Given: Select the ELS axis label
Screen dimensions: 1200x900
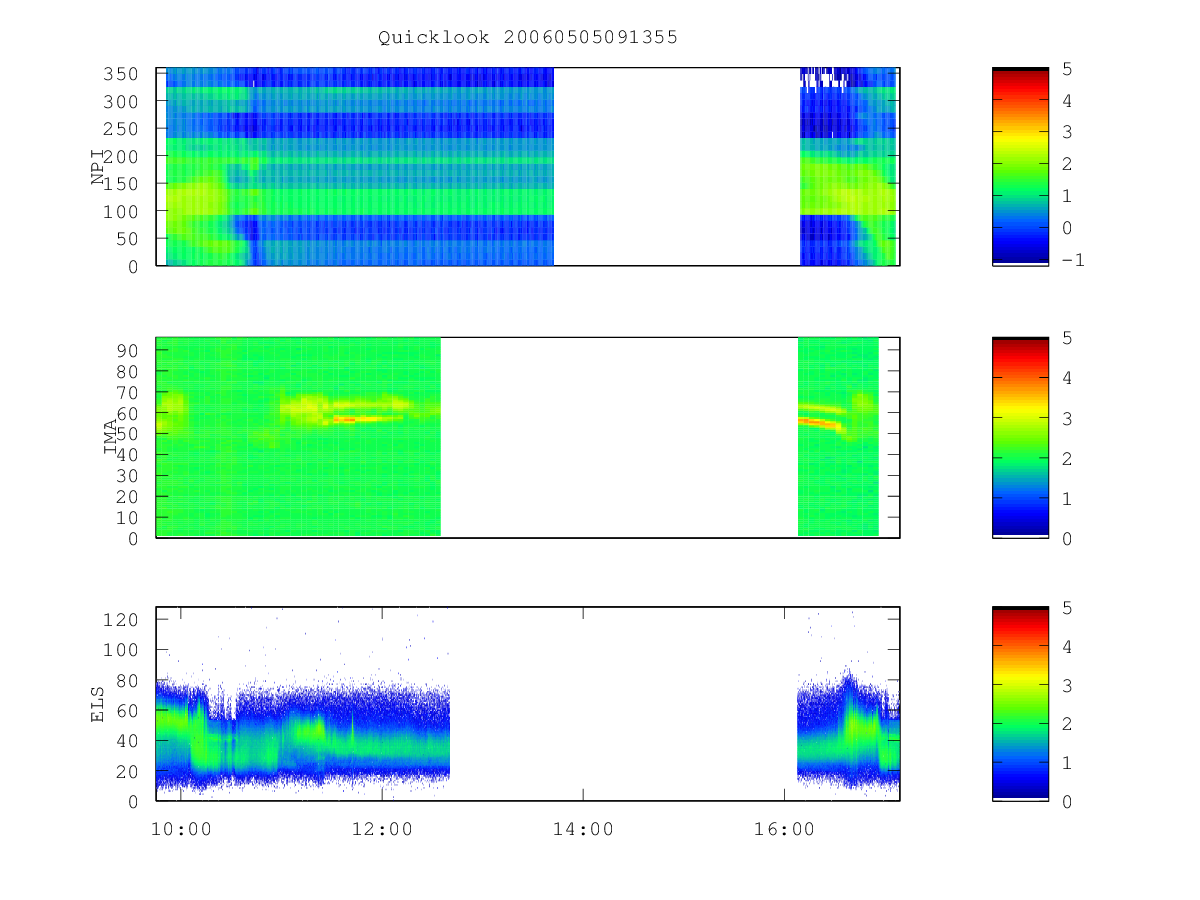Looking at the screenshot, I should [x=99, y=704].
